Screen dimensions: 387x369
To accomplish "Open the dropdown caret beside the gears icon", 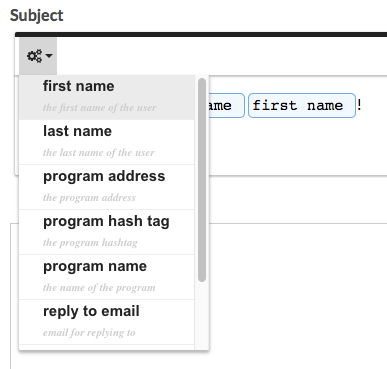I will (49, 55).
